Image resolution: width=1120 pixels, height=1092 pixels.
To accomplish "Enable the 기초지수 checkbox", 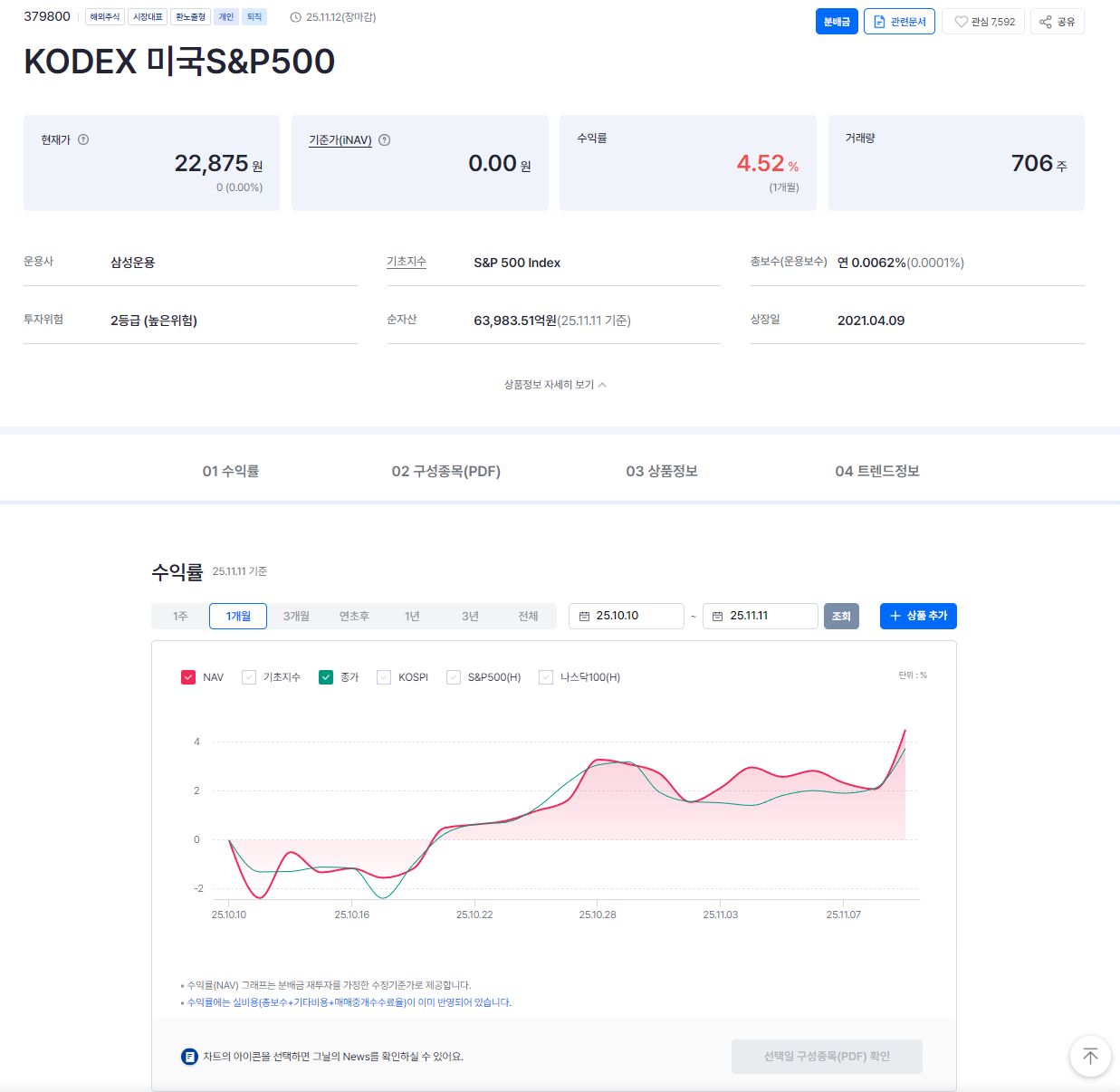I will [249, 677].
